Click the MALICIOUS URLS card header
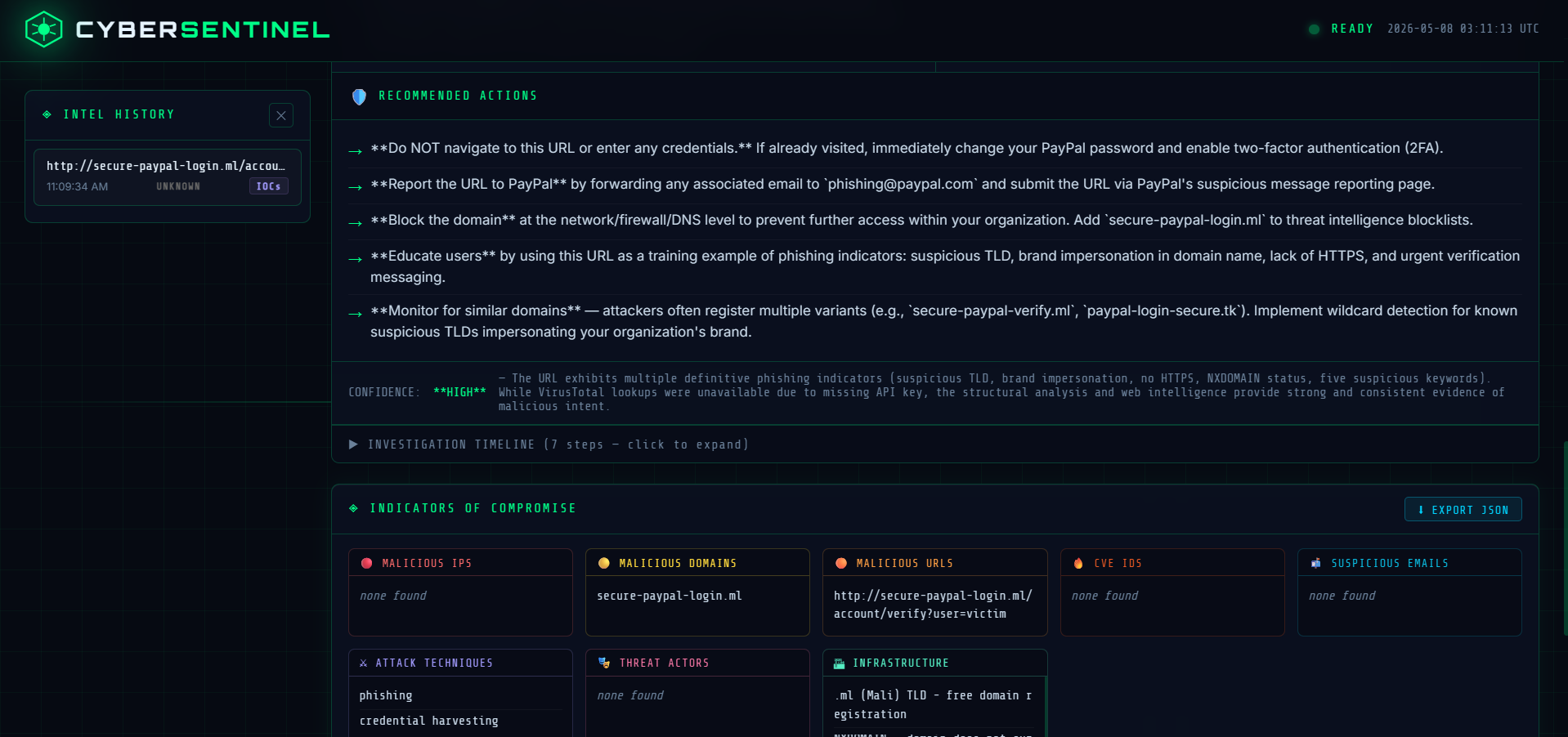 934,563
